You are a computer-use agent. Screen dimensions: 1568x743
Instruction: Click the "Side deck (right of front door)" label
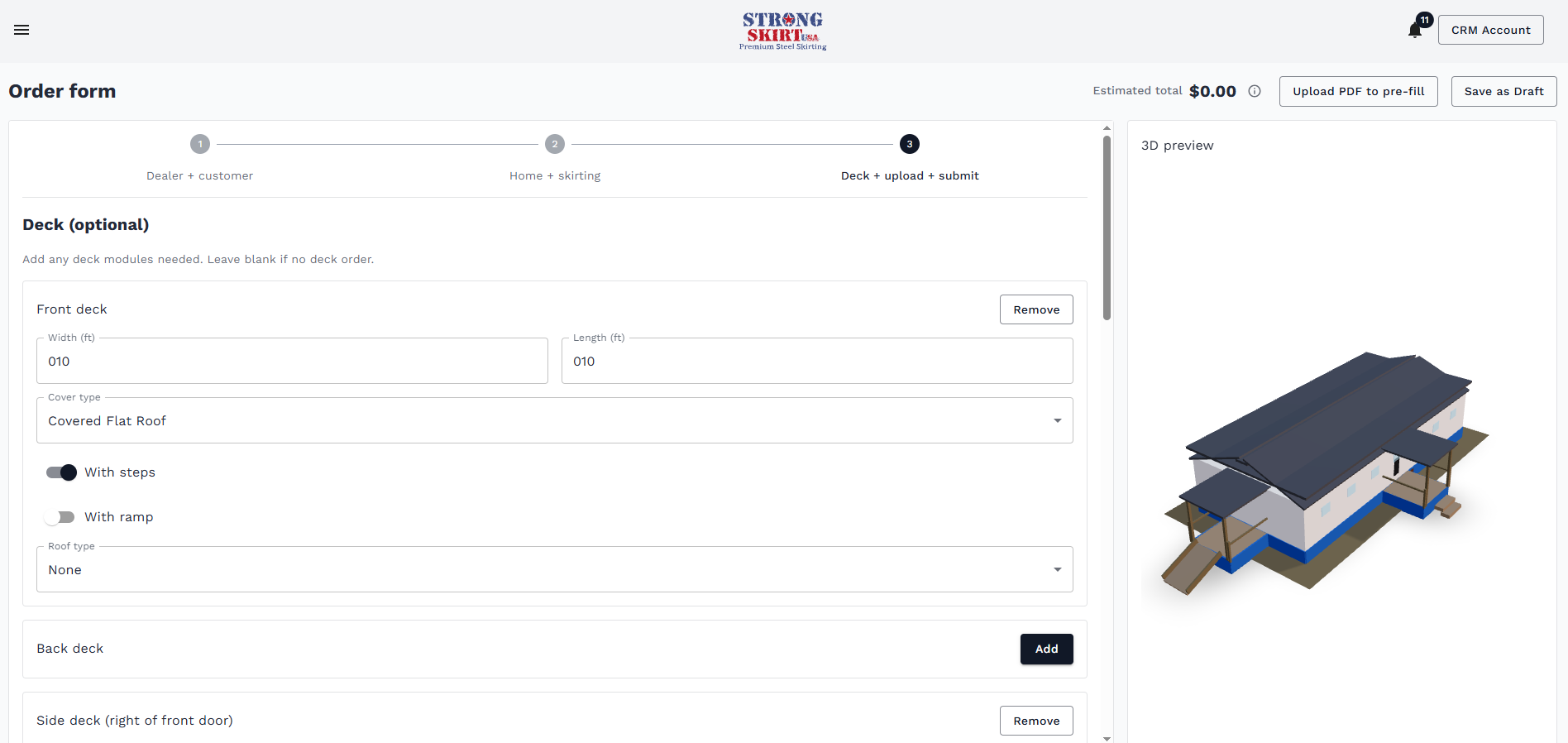(x=135, y=721)
